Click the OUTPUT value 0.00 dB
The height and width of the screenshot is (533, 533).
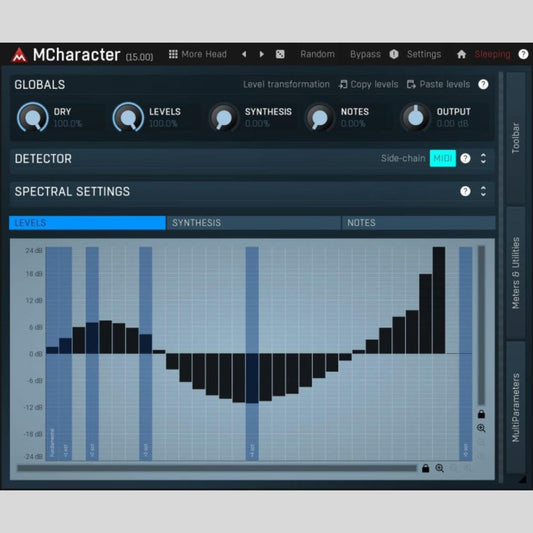(x=452, y=123)
